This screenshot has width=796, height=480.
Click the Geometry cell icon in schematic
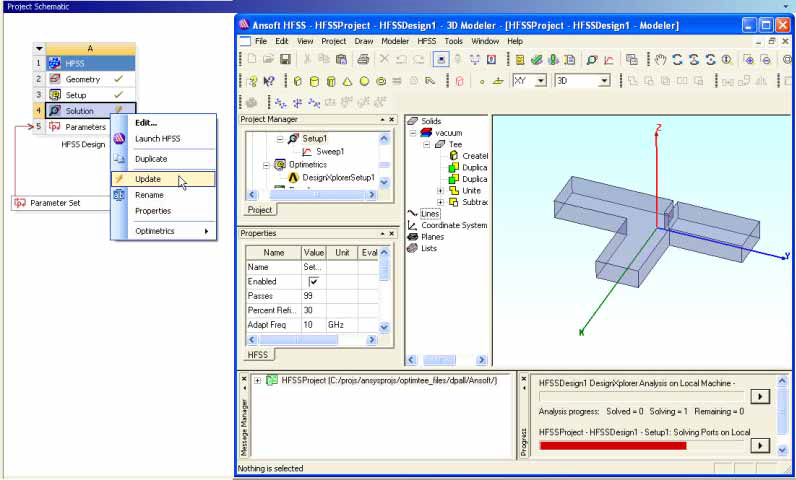coord(54,79)
